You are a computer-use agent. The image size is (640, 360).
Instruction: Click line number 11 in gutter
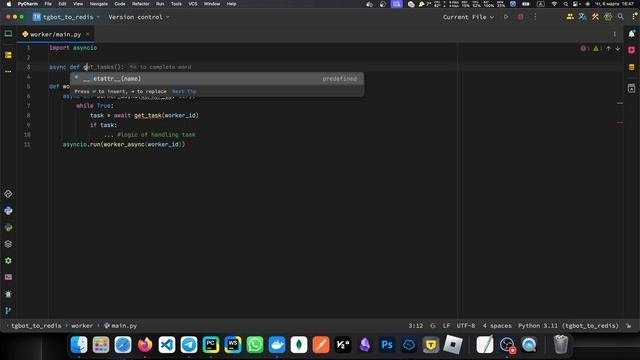coord(27,144)
